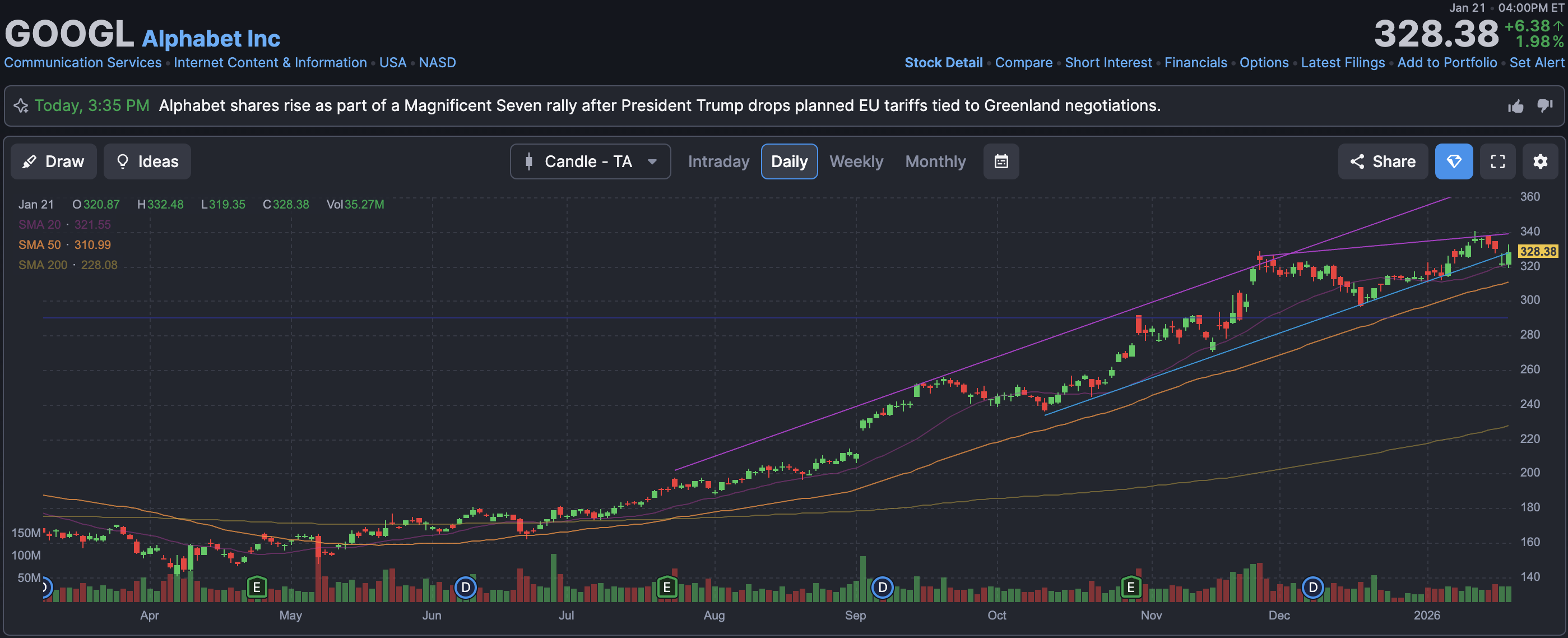Click the thumbs down icon on news
Viewport: 1568px width, 638px height.
point(1545,106)
